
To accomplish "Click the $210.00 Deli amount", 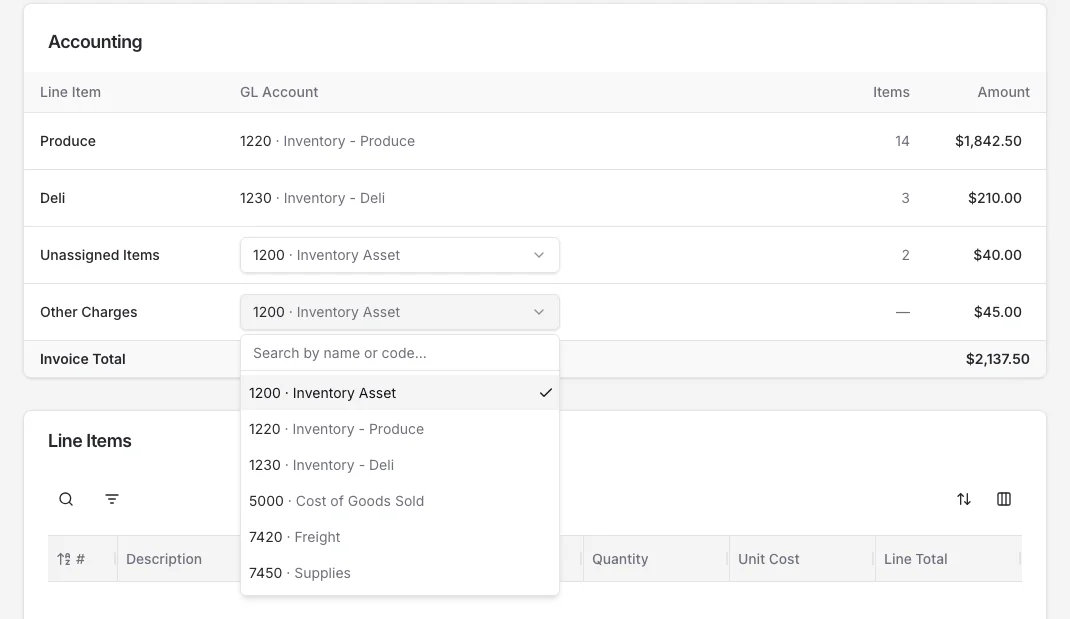I will point(995,198).
